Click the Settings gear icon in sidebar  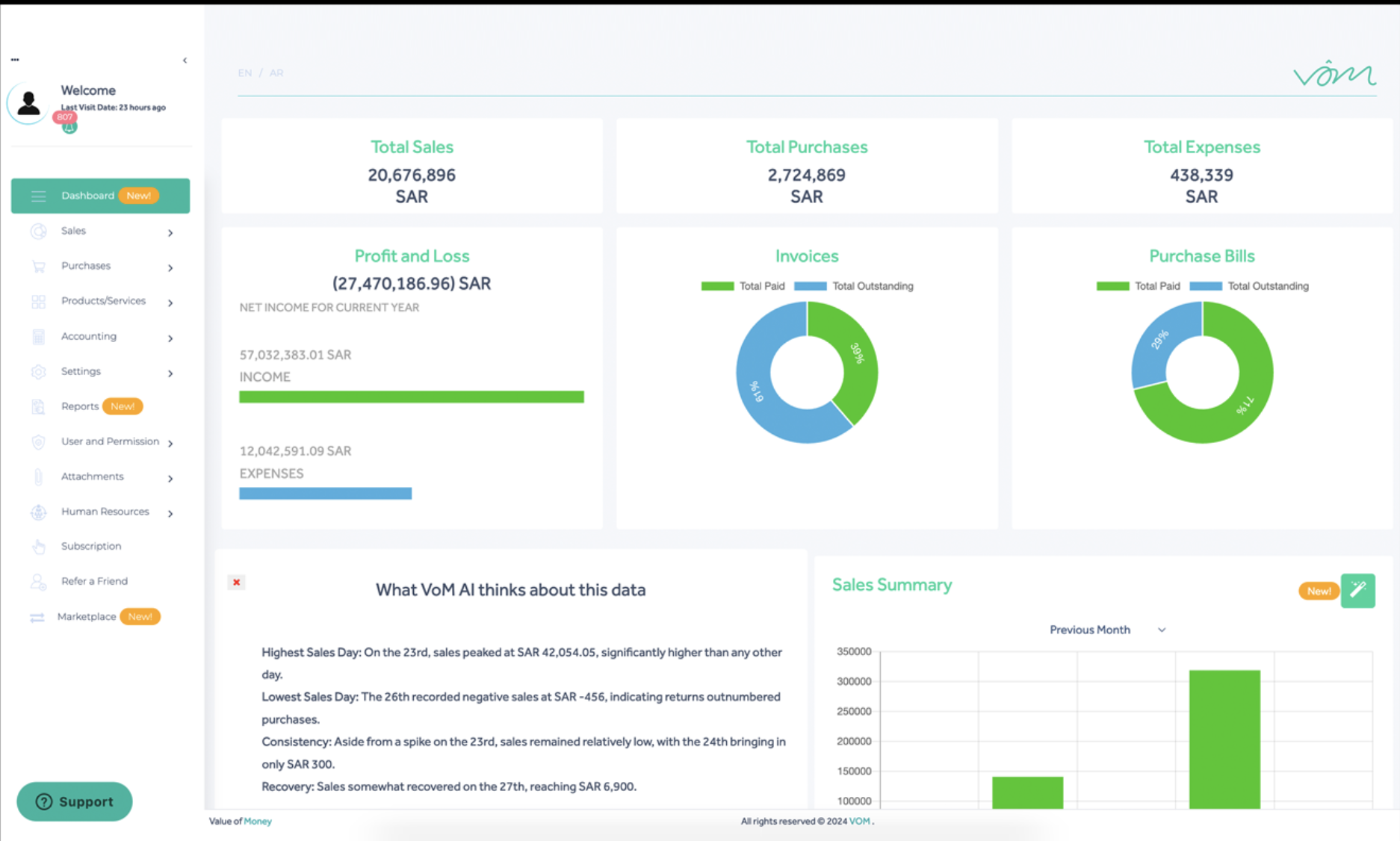click(38, 372)
